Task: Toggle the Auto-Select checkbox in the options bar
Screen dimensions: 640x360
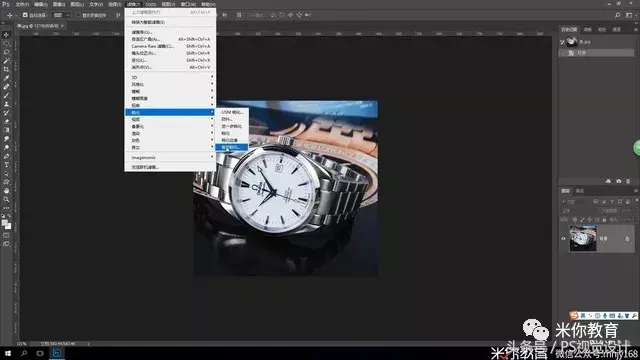Action: coord(25,15)
